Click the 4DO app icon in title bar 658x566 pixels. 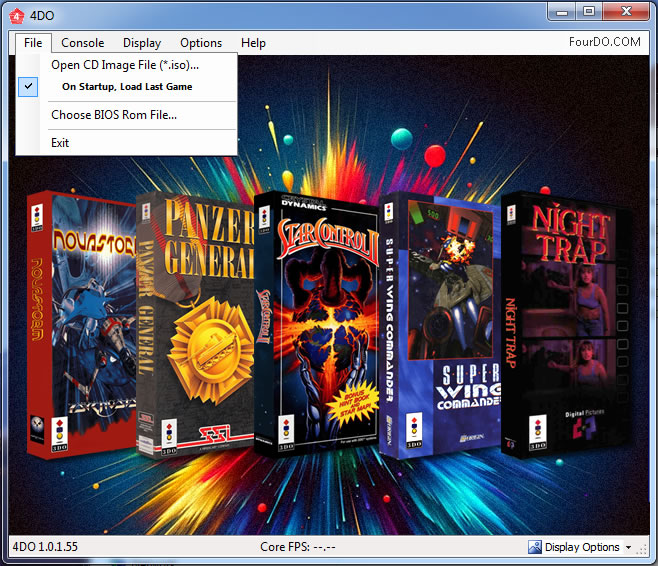pyautogui.click(x=15, y=13)
